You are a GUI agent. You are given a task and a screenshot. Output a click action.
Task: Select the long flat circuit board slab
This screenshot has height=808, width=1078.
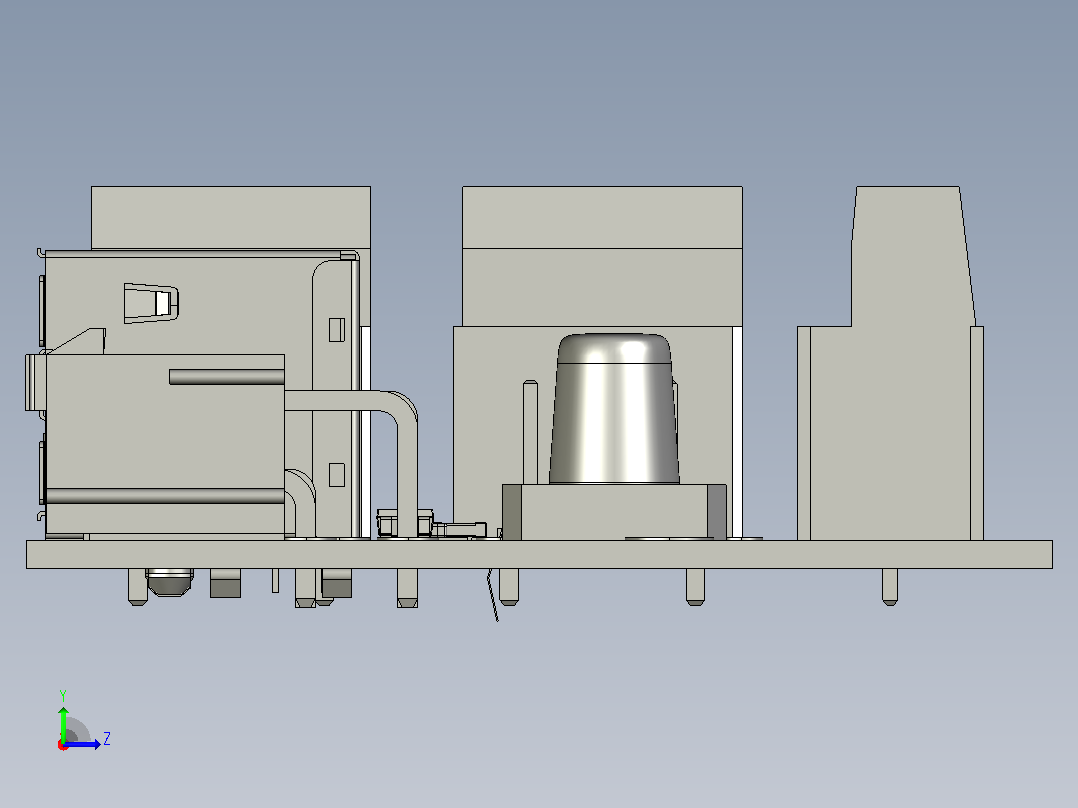539,554
